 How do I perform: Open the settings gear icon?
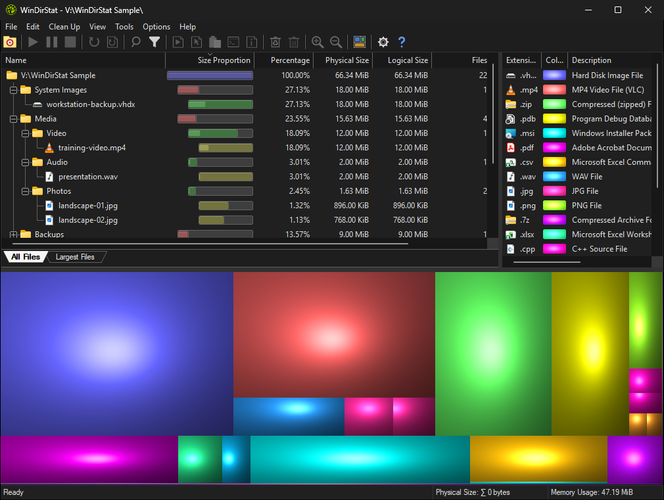pyautogui.click(x=383, y=42)
